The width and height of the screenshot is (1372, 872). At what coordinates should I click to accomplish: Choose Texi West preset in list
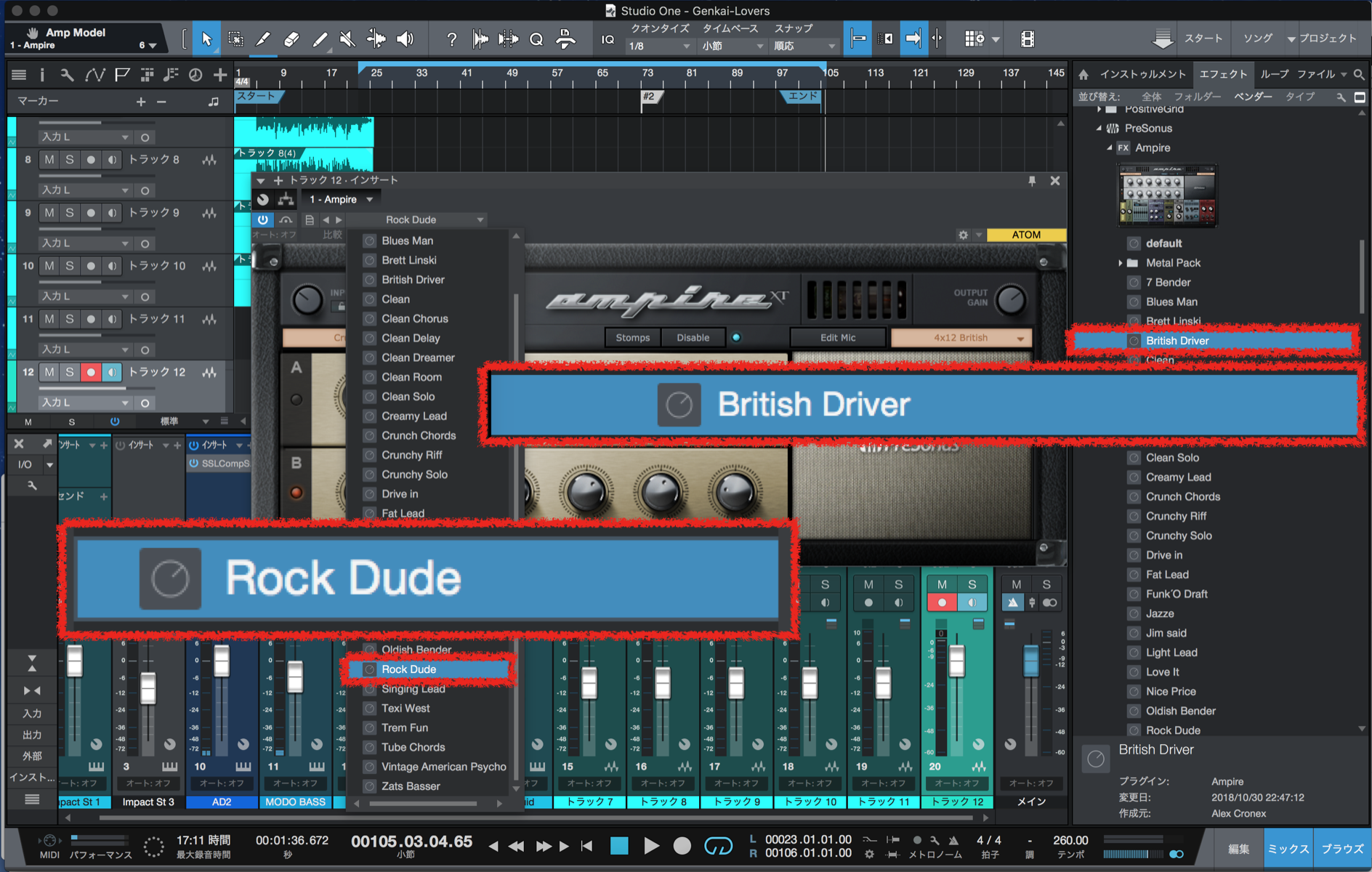405,708
